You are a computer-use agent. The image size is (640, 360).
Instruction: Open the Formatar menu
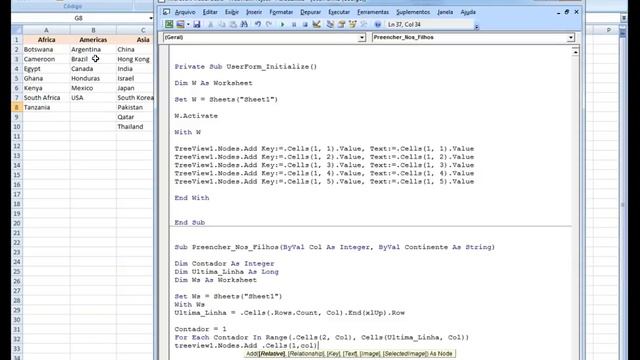281,12
